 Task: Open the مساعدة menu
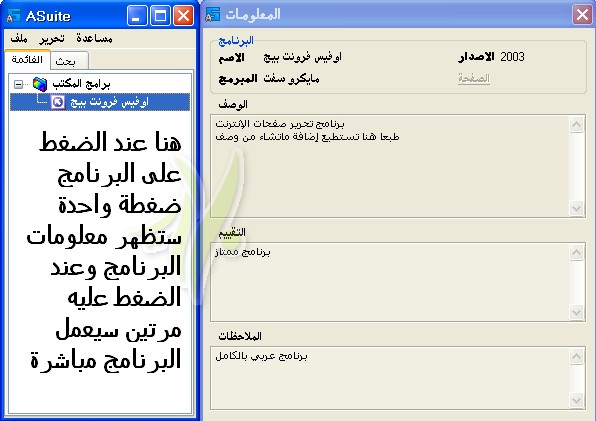(94, 38)
